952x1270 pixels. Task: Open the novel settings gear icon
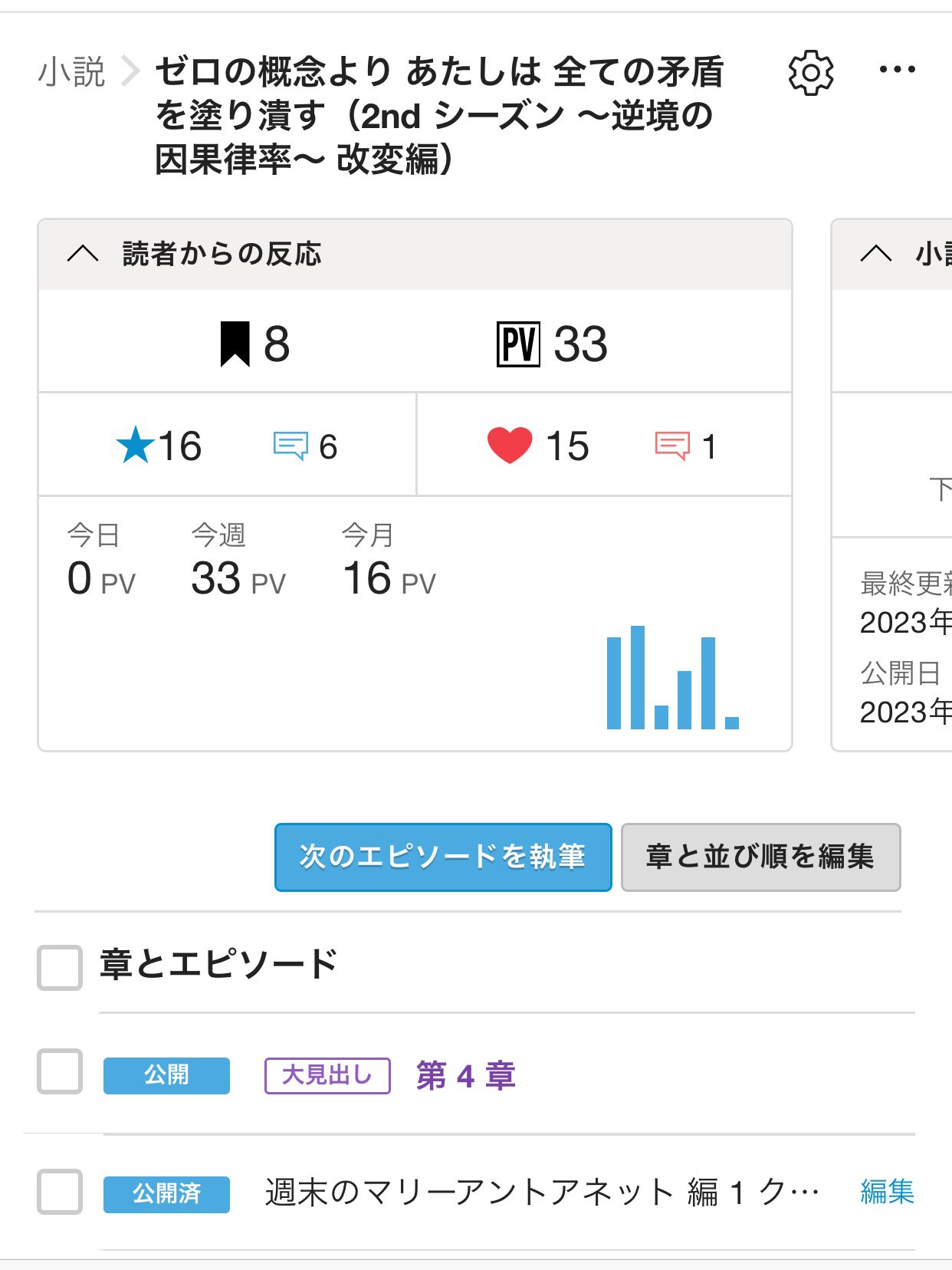click(810, 73)
